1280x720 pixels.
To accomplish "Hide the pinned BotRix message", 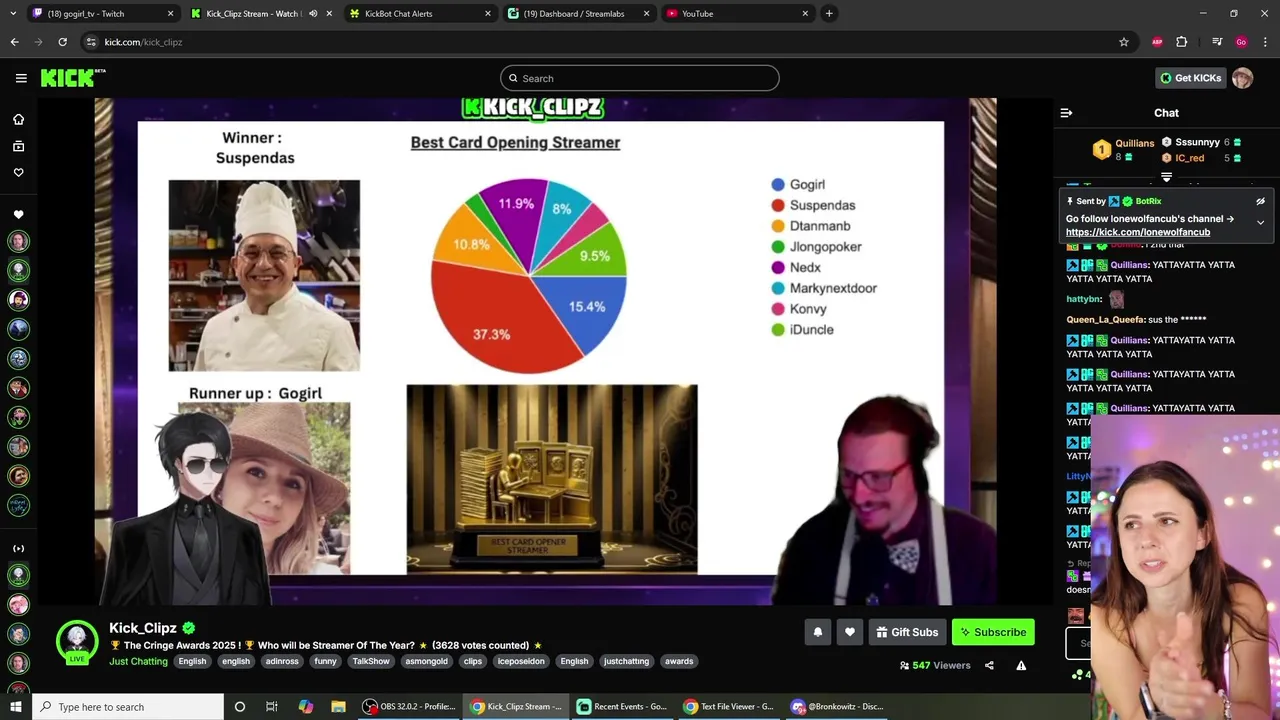I will (1260, 201).
